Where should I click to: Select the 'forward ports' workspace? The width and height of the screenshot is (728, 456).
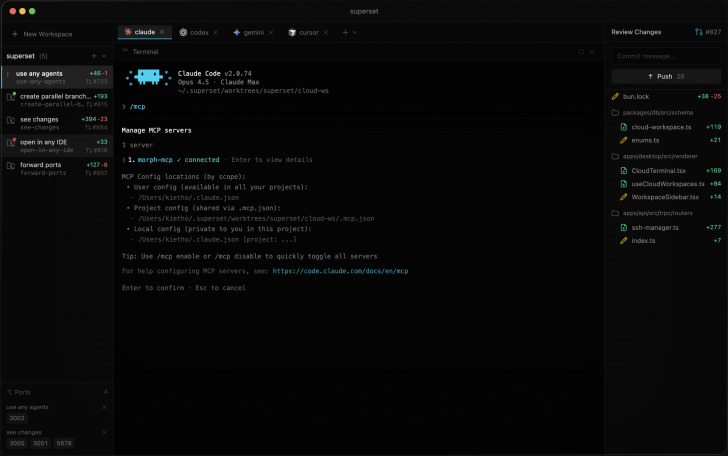coord(58,169)
